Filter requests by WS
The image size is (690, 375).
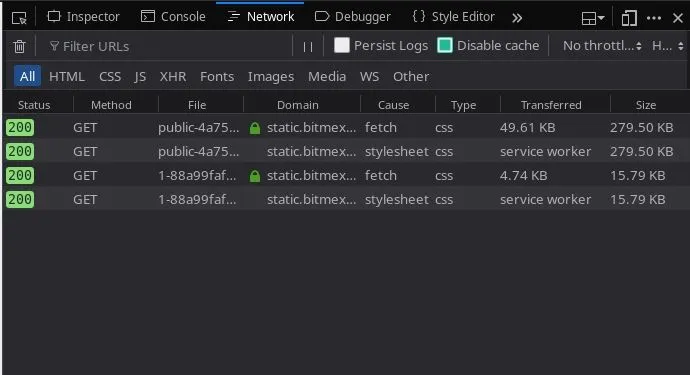tap(369, 77)
